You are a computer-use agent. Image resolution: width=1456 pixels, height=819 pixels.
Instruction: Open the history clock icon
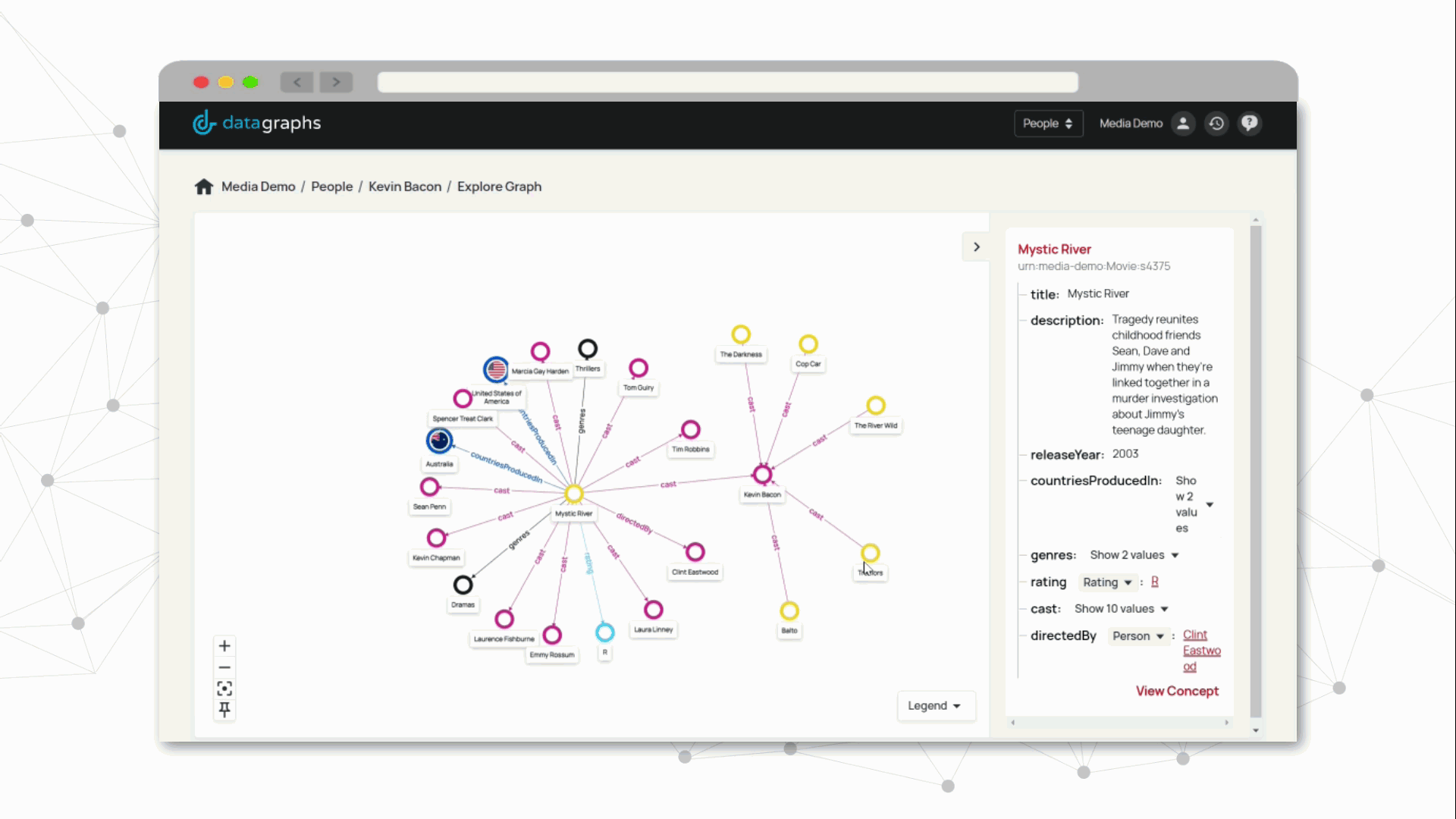pos(1216,124)
